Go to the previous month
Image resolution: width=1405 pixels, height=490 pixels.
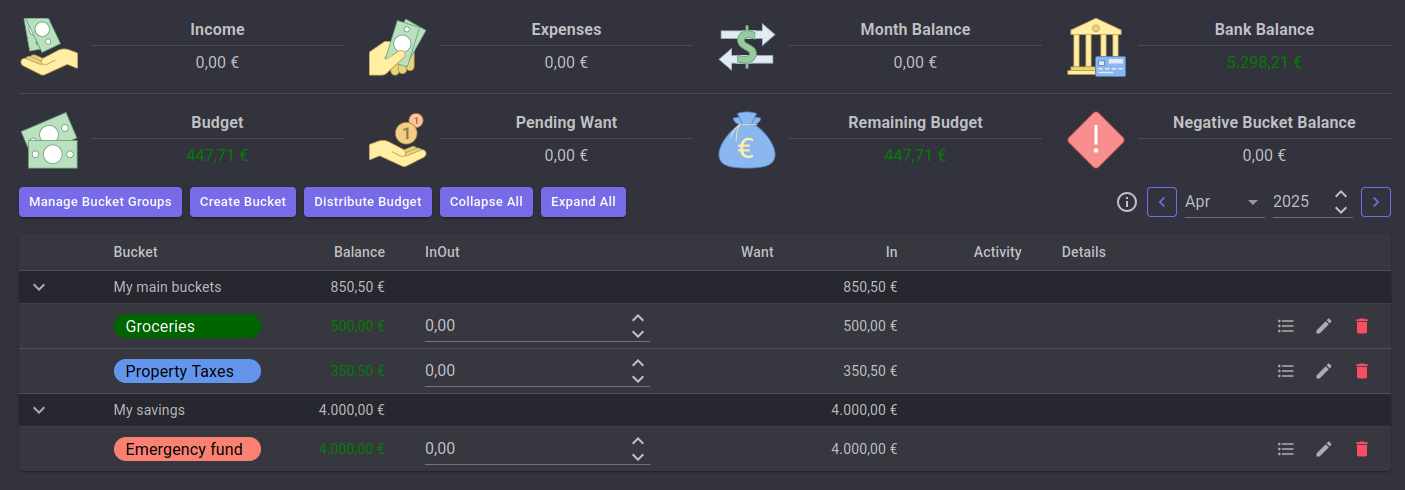[x=1161, y=202]
